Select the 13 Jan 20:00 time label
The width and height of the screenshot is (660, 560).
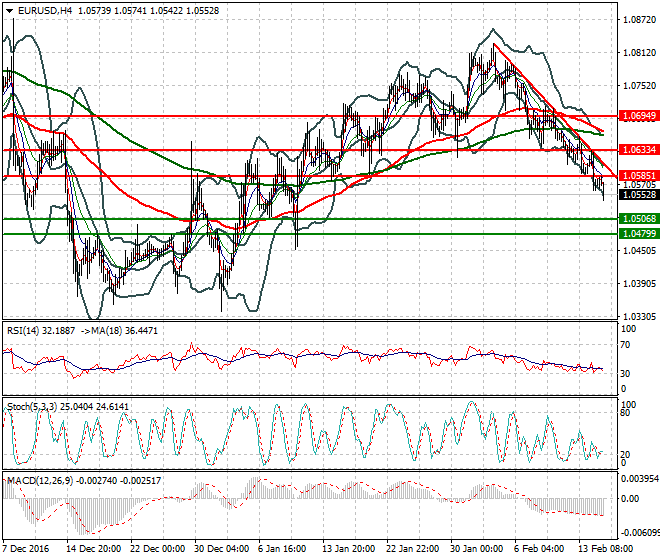coord(349,549)
